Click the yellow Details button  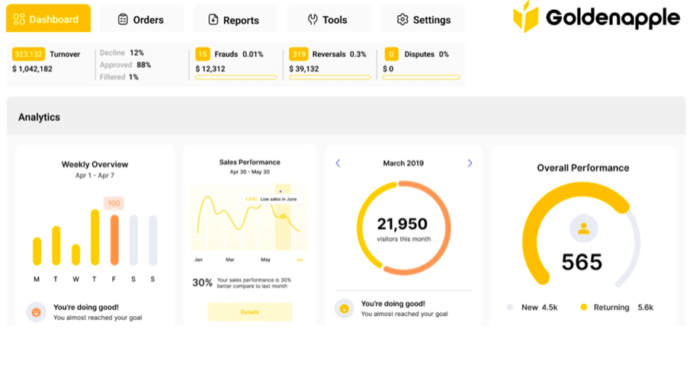250,312
